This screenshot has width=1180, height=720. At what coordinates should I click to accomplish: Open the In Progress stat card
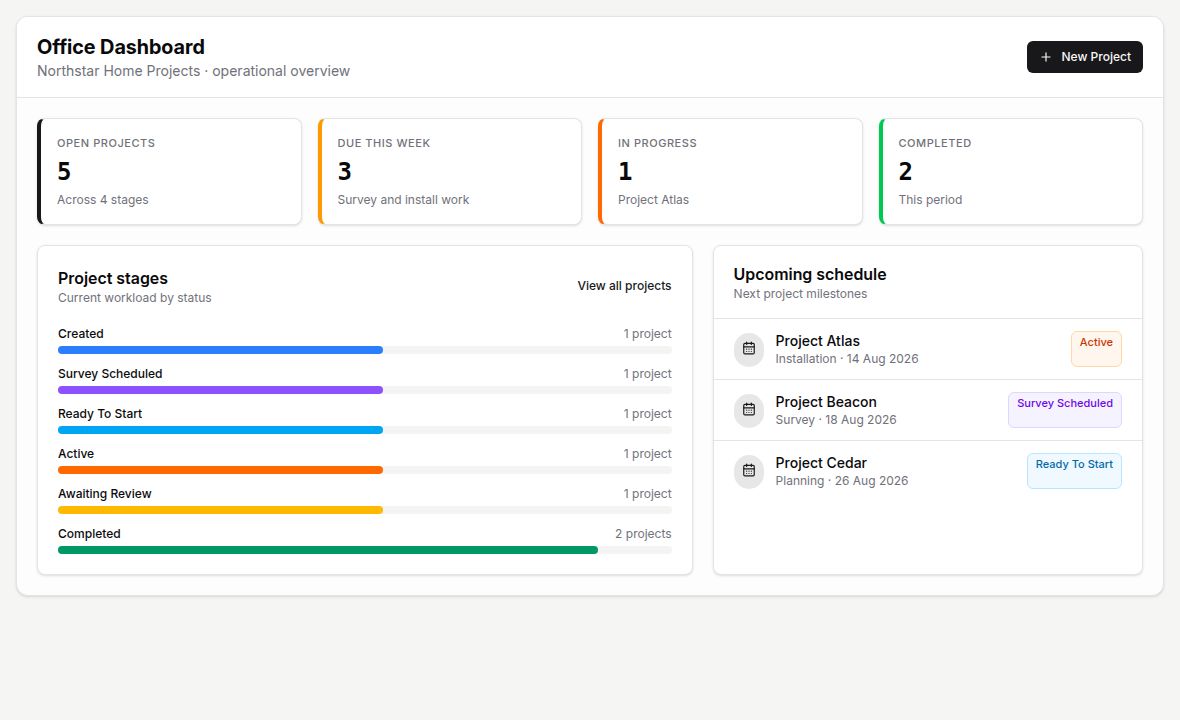[730, 172]
